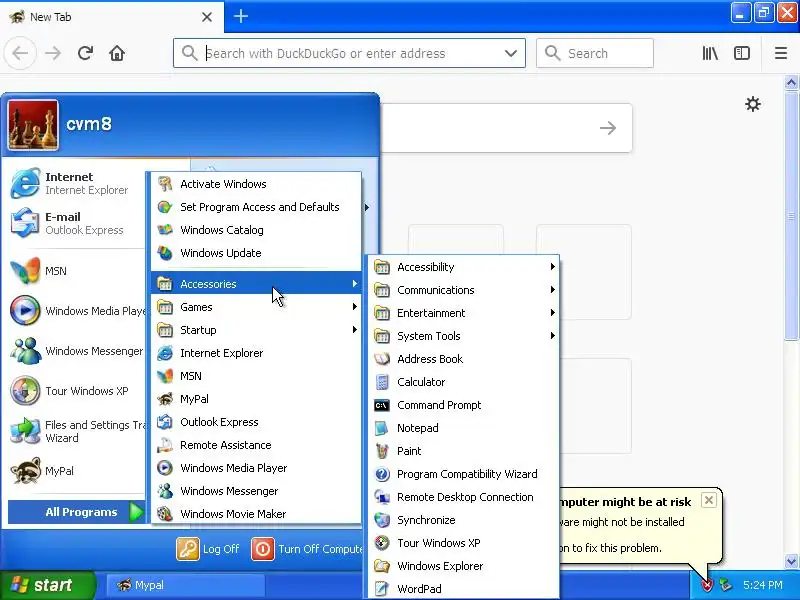The height and width of the screenshot is (600, 800).
Task: Click Activate Windows
Action: [256, 184]
